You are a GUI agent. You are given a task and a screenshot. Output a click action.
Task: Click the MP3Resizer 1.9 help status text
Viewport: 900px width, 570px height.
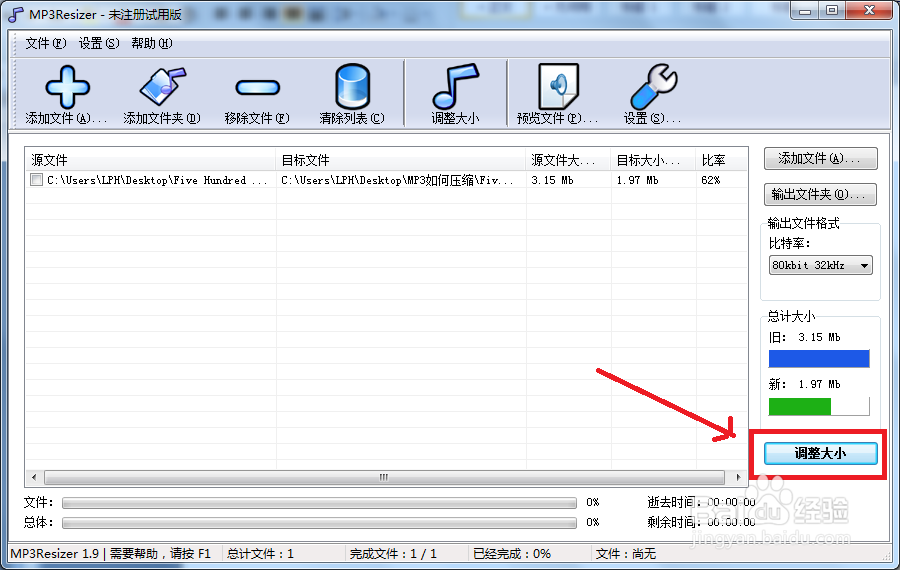(x=111, y=554)
